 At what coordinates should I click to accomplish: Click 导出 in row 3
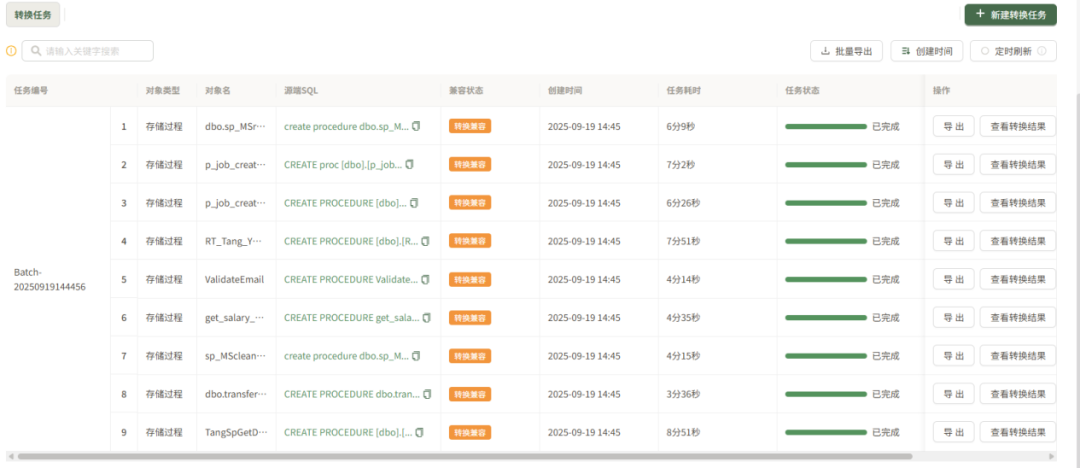pyautogui.click(x=953, y=203)
